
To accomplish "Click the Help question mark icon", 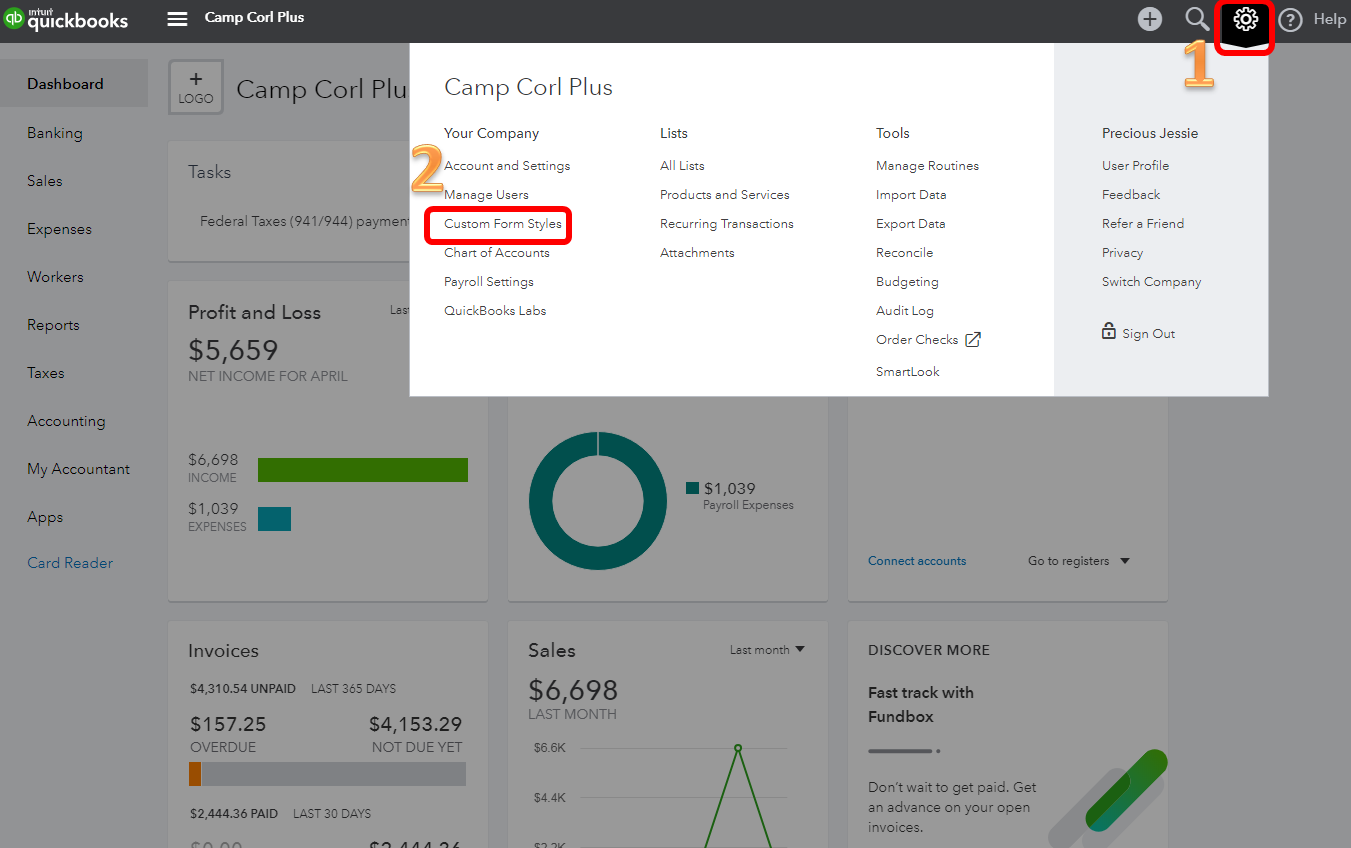I will point(1291,20).
